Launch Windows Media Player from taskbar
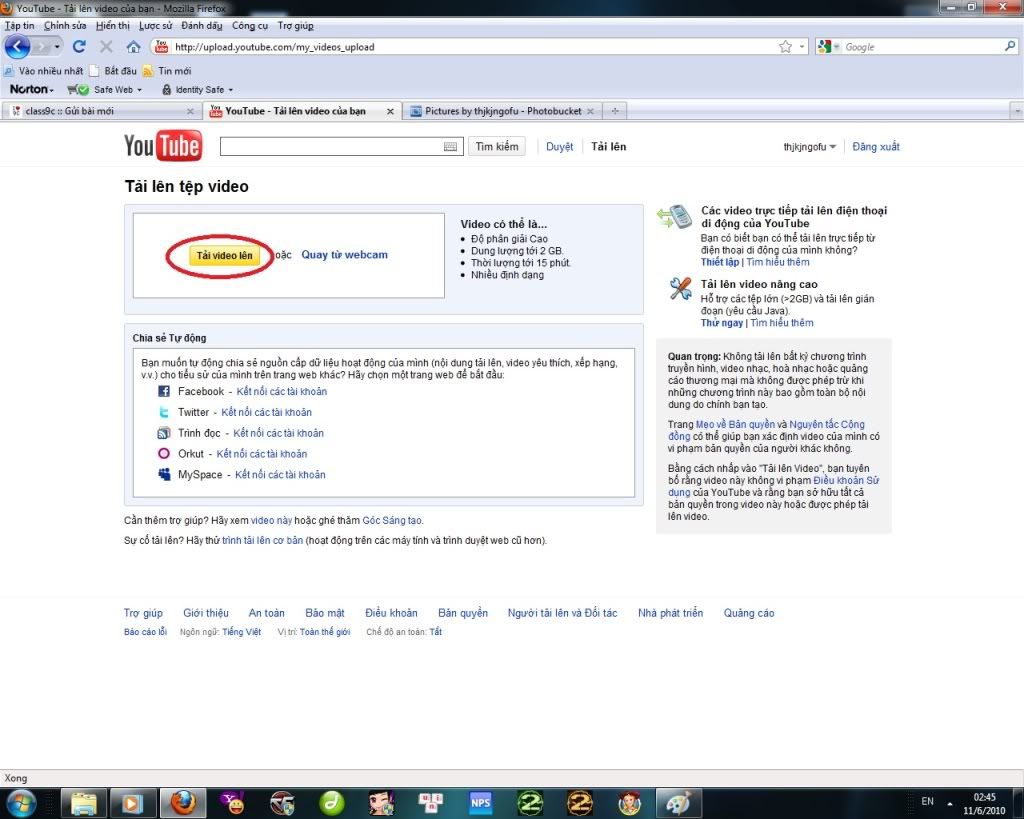Viewport: 1024px width, 819px height. (x=133, y=803)
